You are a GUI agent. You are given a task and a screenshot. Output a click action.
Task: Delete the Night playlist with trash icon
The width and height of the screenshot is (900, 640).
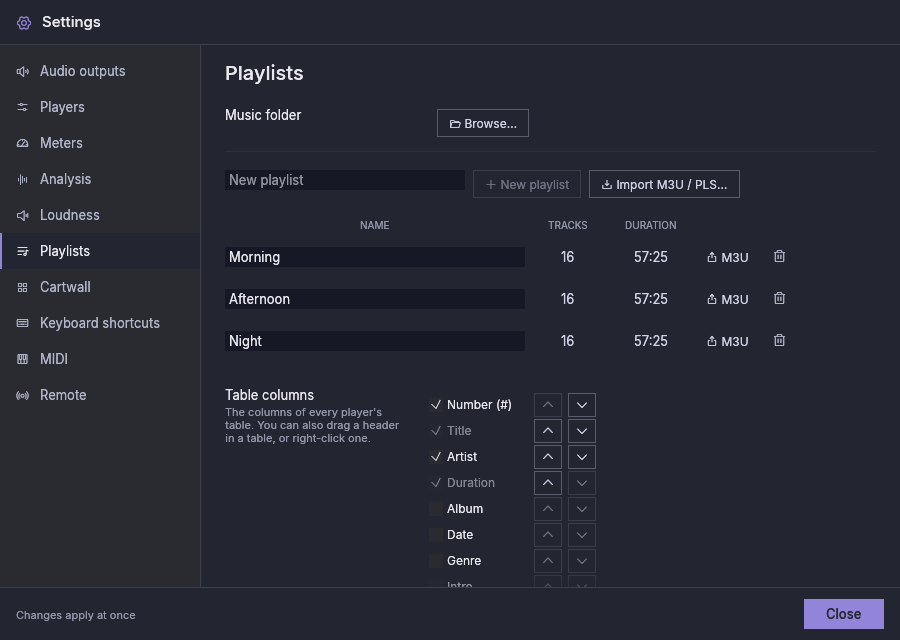pyautogui.click(x=779, y=340)
